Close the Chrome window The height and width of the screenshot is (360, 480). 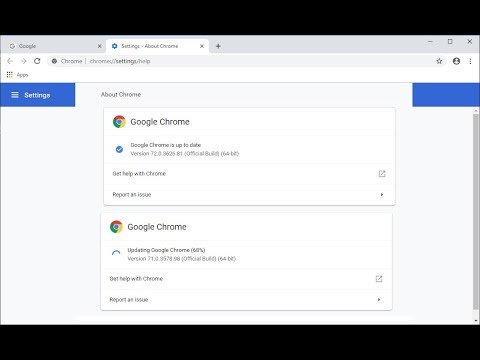[x=470, y=42]
